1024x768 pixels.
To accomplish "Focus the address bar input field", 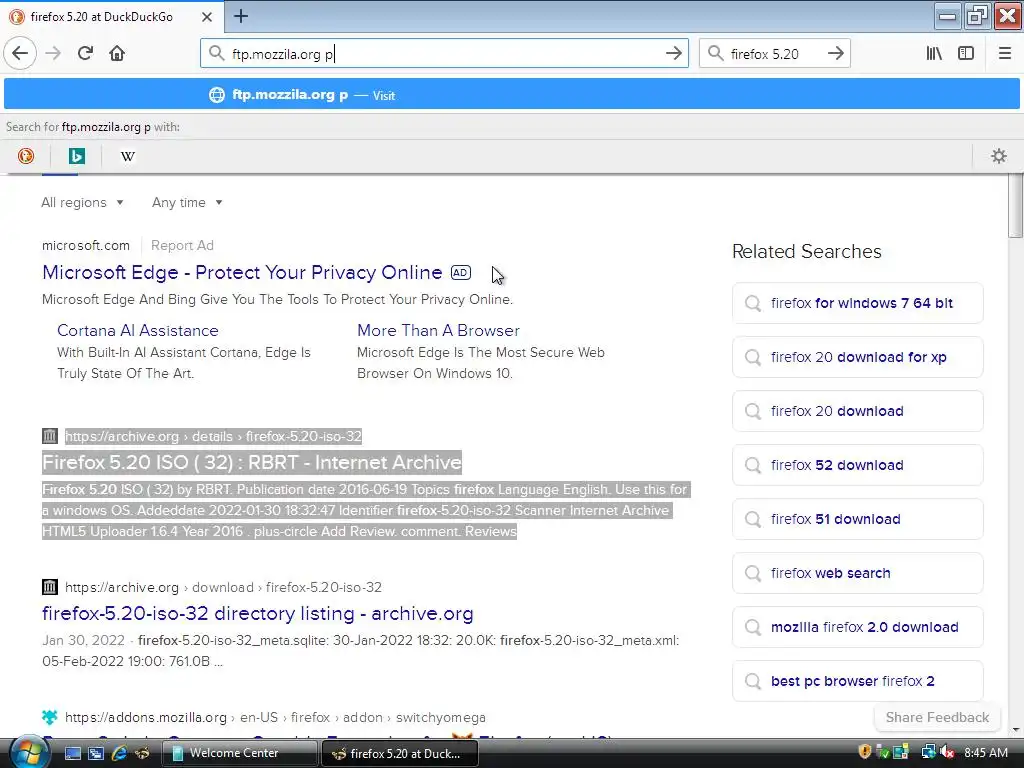I will (444, 54).
